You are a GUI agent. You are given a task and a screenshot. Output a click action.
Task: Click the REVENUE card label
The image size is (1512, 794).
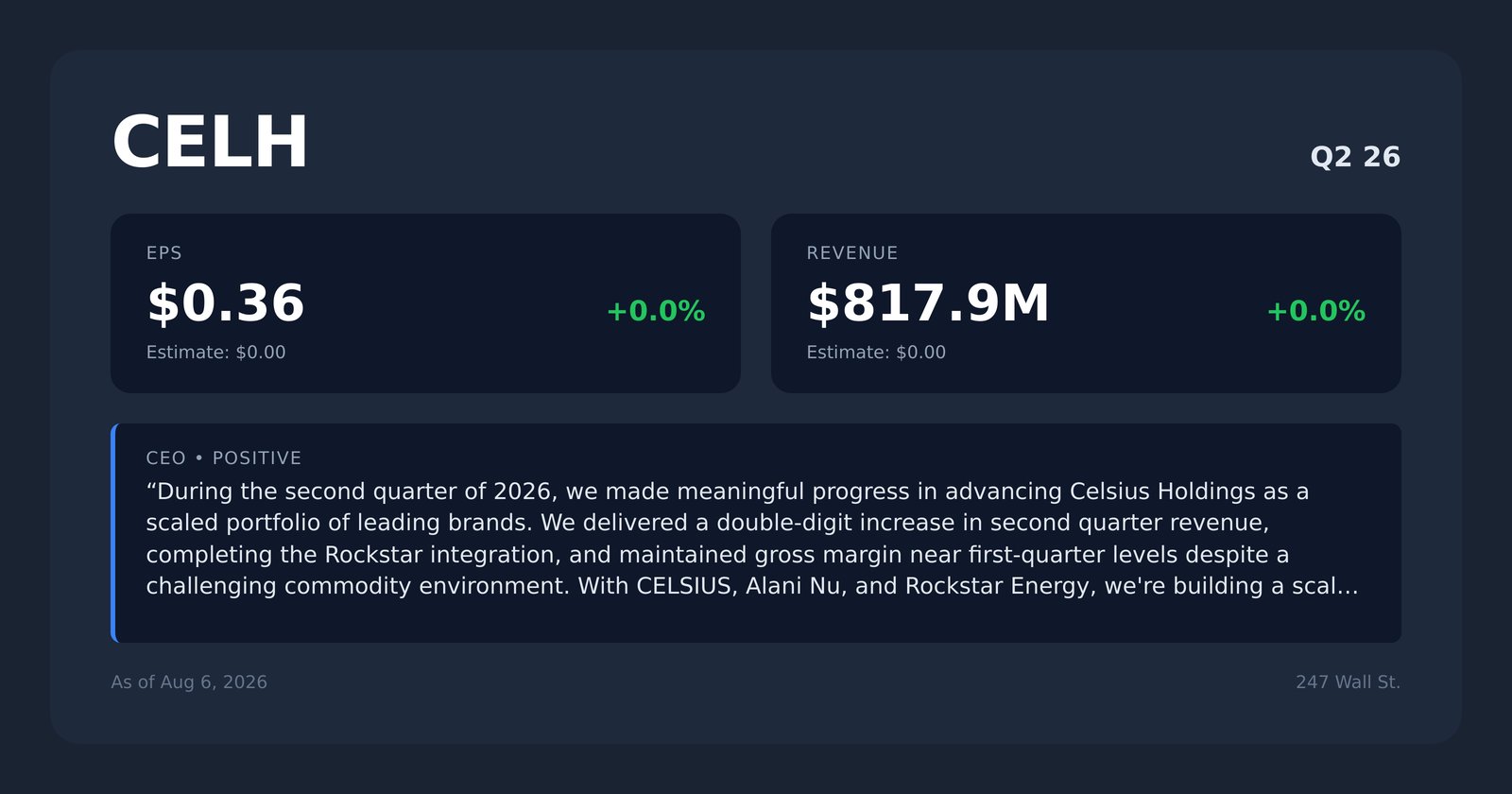852,253
